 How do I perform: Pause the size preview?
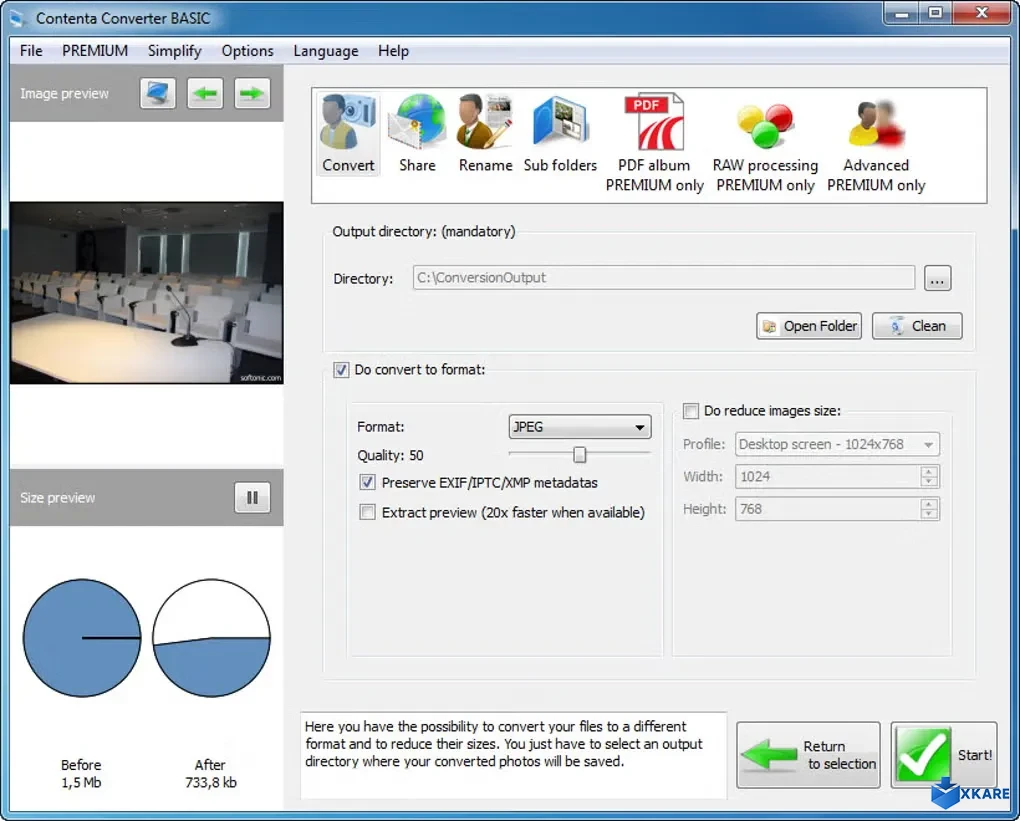coord(252,498)
